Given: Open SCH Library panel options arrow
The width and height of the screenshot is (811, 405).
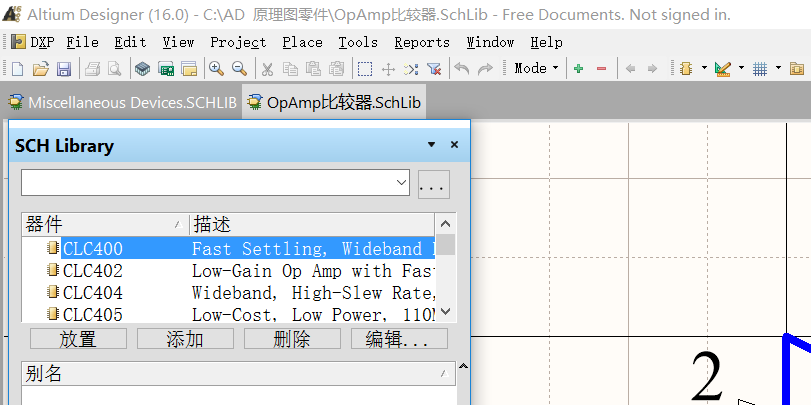Looking at the screenshot, I should pyautogui.click(x=431, y=145).
